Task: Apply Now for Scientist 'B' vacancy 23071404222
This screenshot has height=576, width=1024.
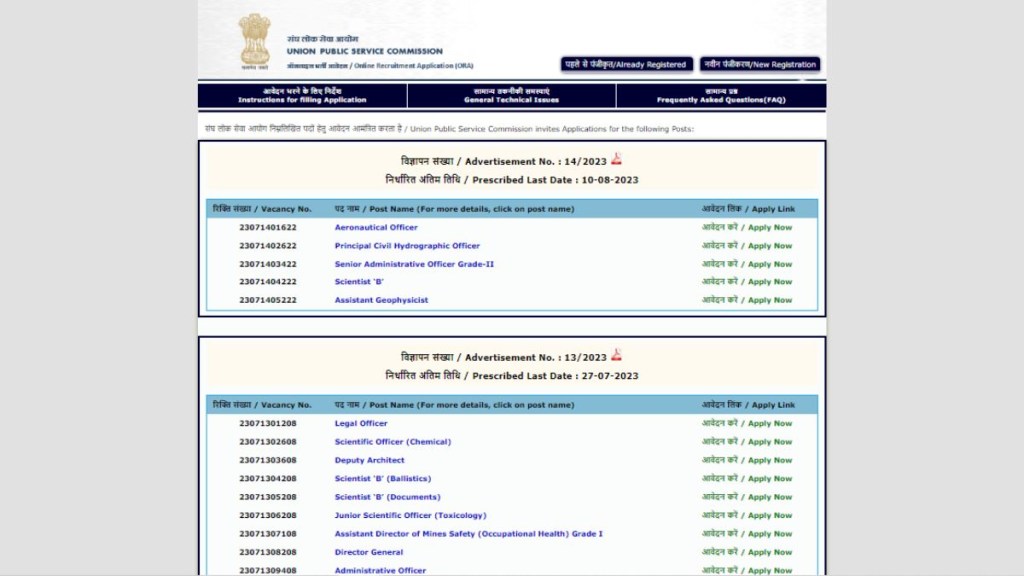Action: pos(747,282)
